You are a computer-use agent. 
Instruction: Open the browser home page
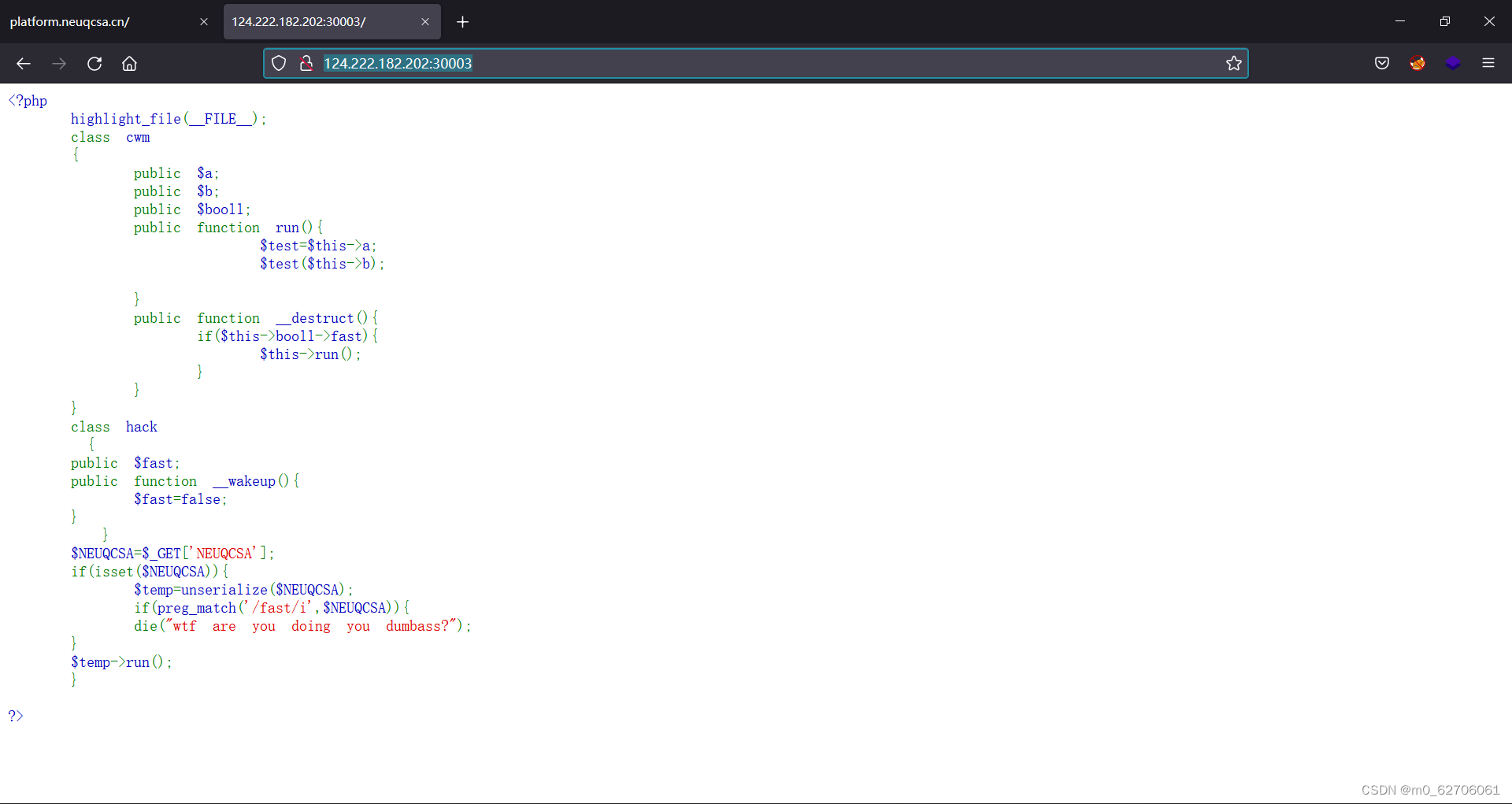coord(129,64)
